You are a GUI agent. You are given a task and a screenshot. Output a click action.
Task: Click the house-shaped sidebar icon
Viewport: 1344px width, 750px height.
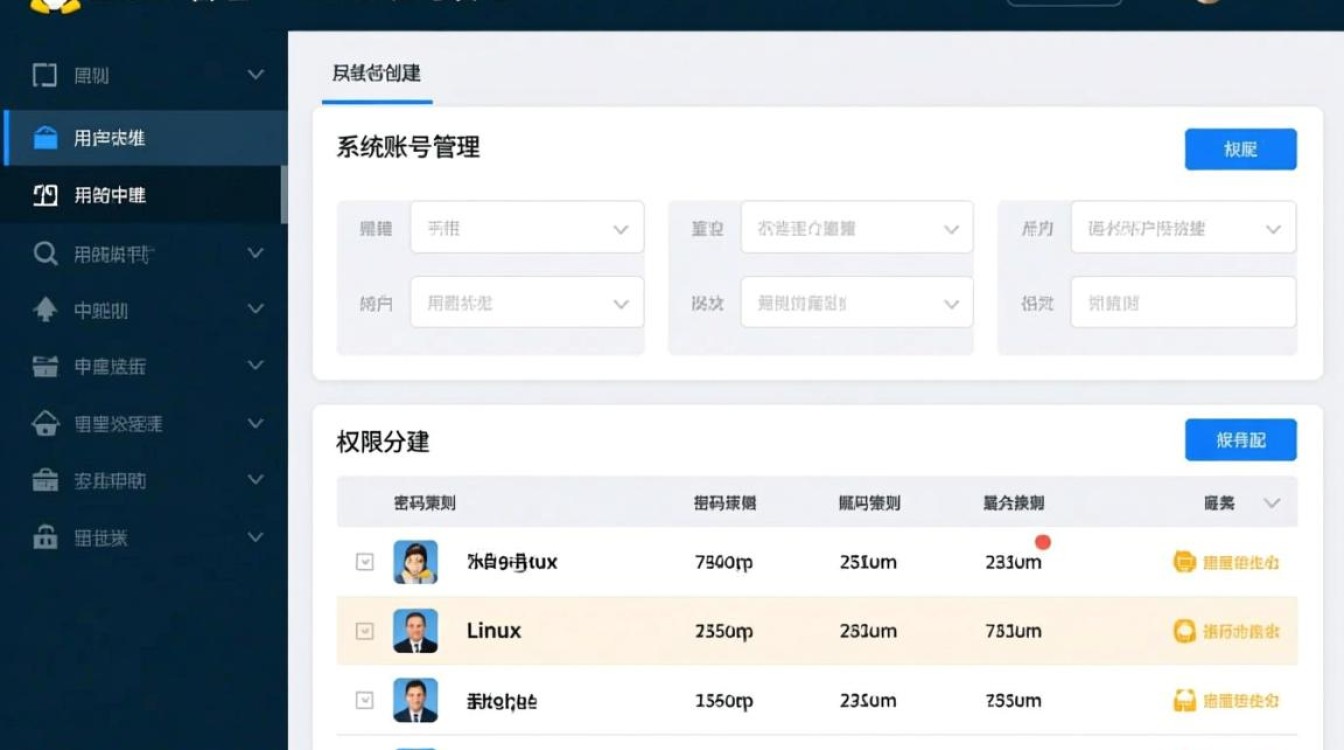point(45,423)
